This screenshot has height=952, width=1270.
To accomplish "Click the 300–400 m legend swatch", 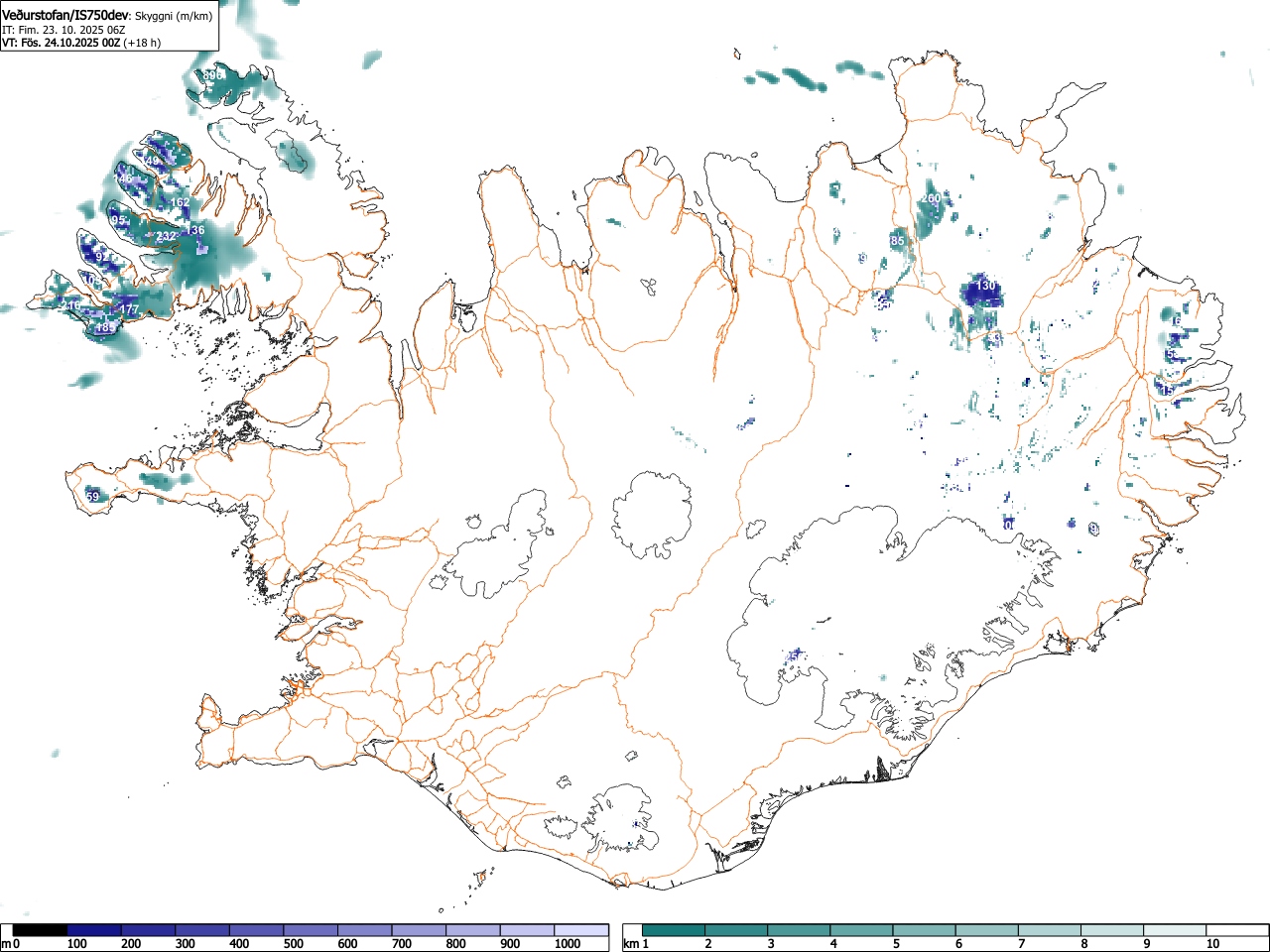I will (202, 930).
